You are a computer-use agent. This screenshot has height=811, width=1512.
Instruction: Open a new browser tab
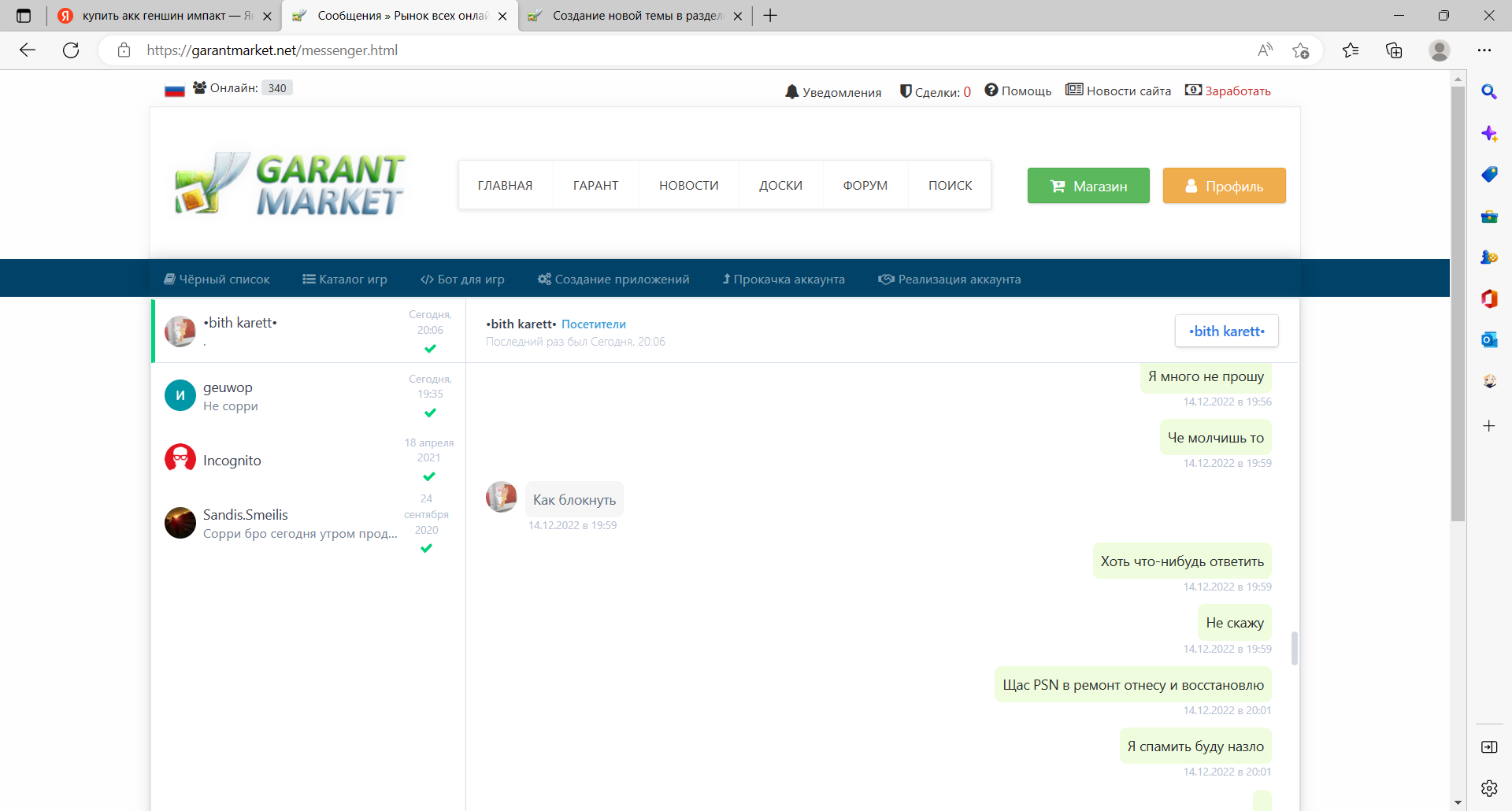point(770,16)
